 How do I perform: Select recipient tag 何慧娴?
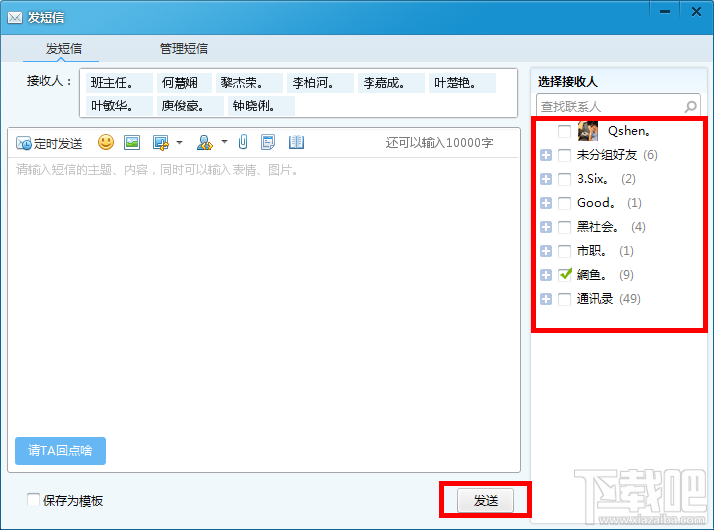pyautogui.click(x=184, y=83)
